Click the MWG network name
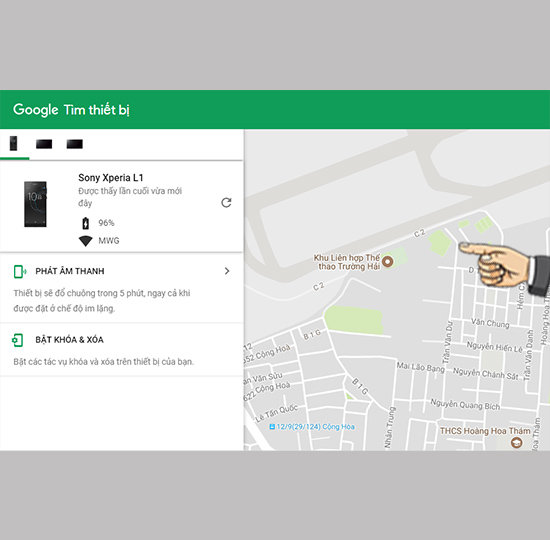Screen dimensions: 550x540 (109, 241)
